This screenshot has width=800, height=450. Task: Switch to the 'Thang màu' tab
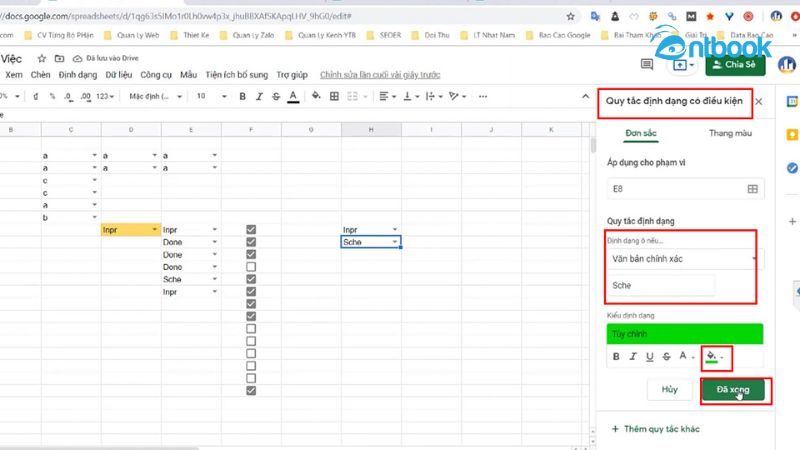coord(729,132)
